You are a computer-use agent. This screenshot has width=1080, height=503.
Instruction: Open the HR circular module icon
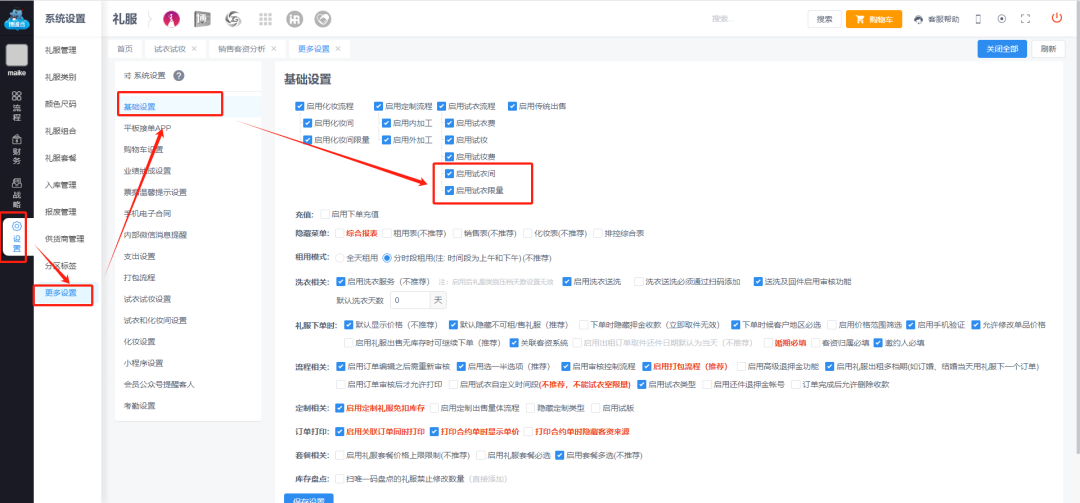[x=295, y=19]
